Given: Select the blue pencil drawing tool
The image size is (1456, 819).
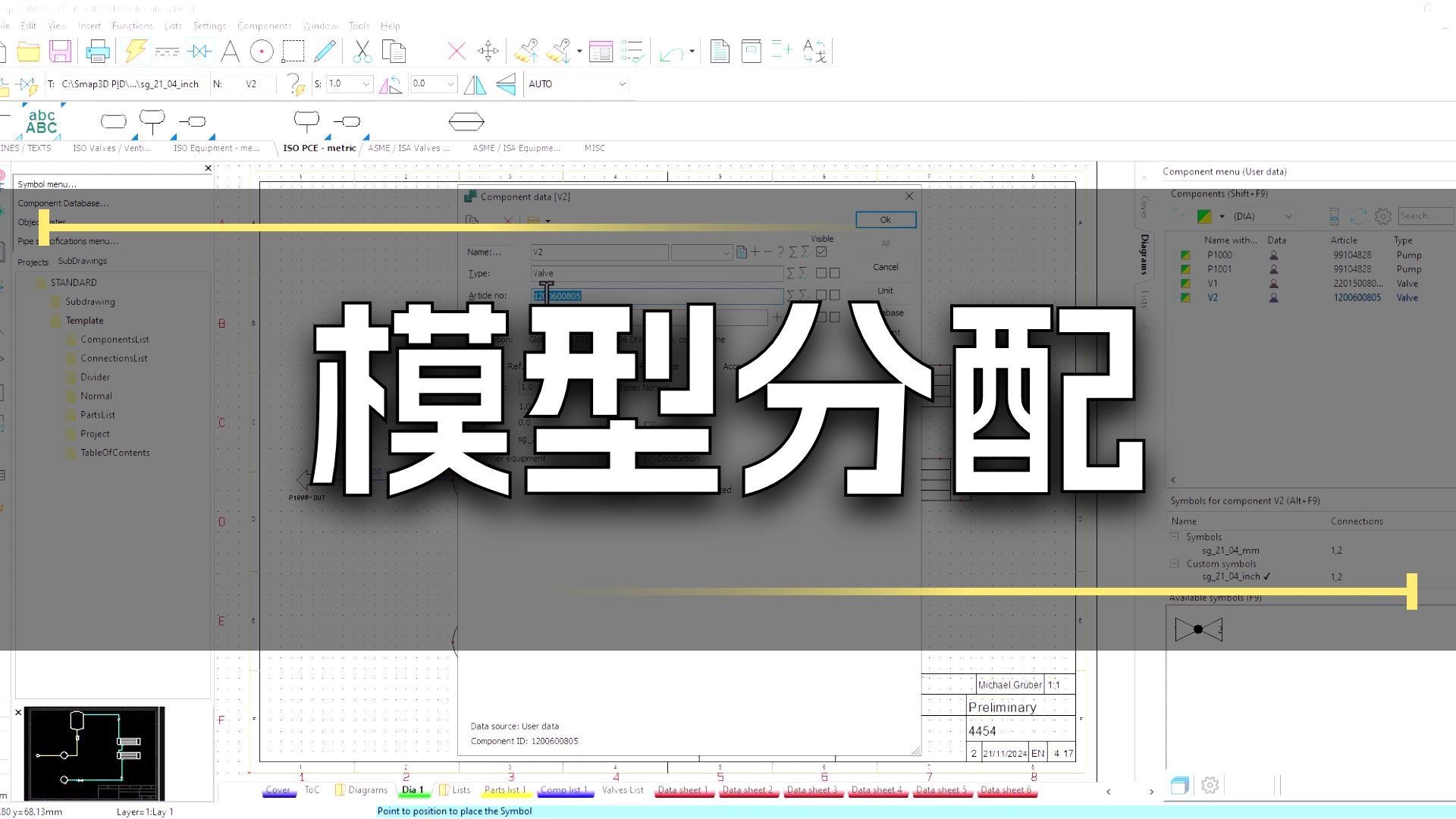Looking at the screenshot, I should click(325, 51).
